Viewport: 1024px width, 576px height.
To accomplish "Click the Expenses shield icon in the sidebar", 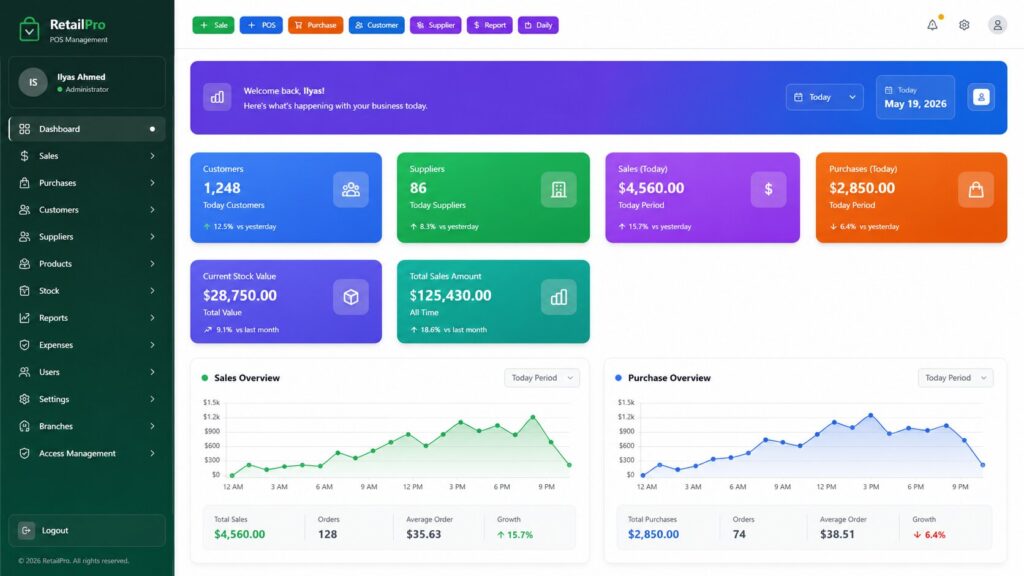I will pyautogui.click(x=24, y=345).
